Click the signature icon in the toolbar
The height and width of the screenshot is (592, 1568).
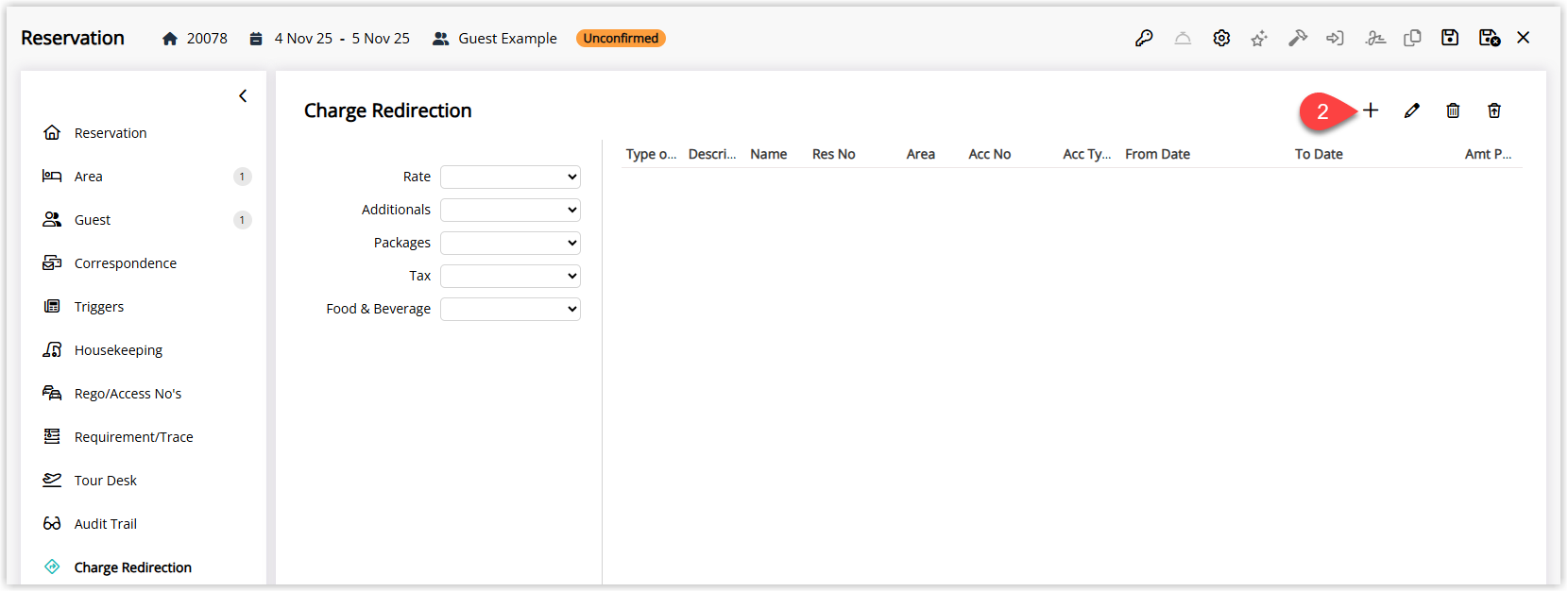1375,39
